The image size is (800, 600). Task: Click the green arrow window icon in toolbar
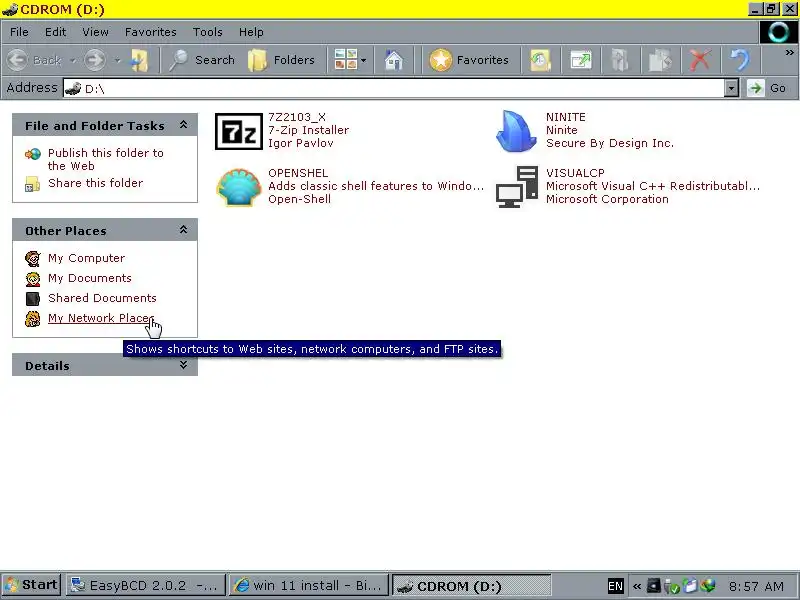[x=581, y=60]
